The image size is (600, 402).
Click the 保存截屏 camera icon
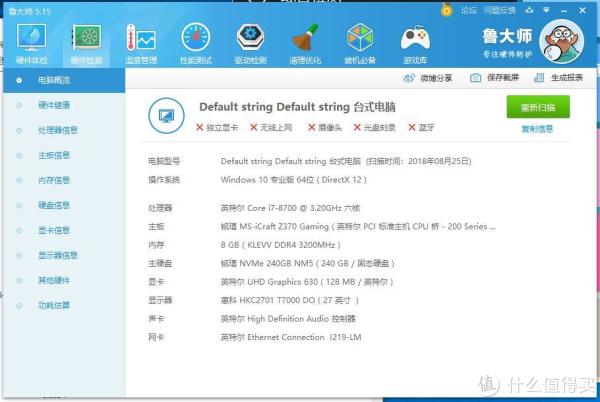click(x=475, y=78)
